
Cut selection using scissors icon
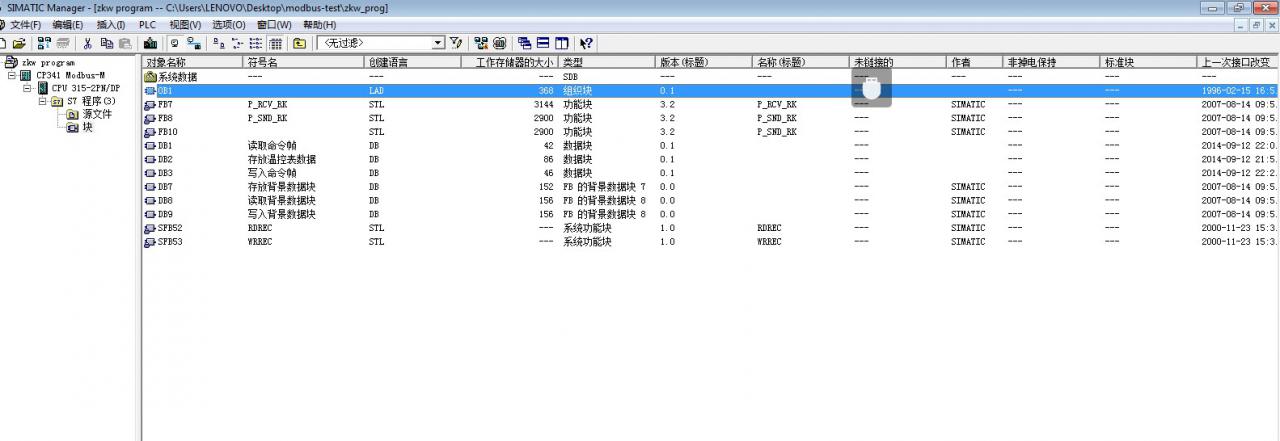[x=88, y=43]
